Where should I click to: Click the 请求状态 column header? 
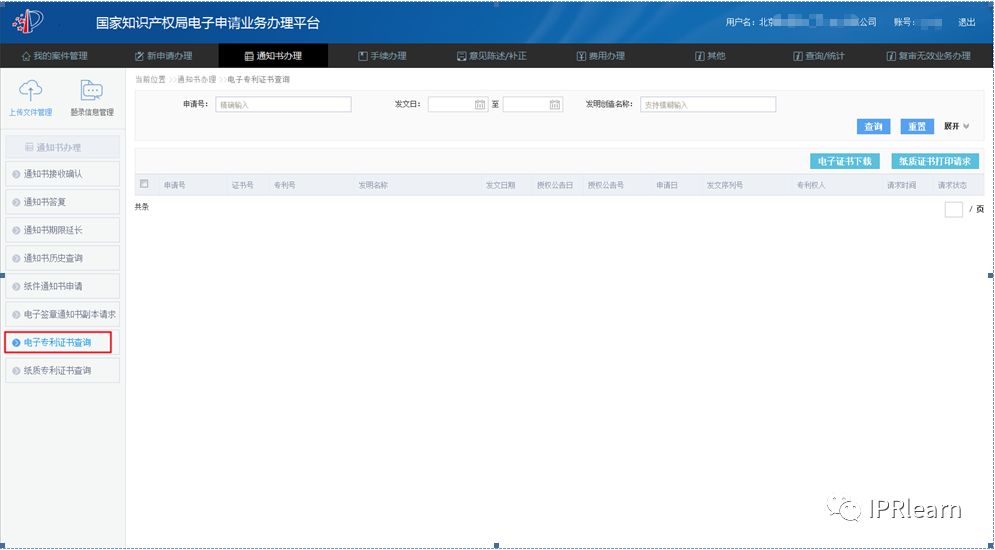click(952, 185)
